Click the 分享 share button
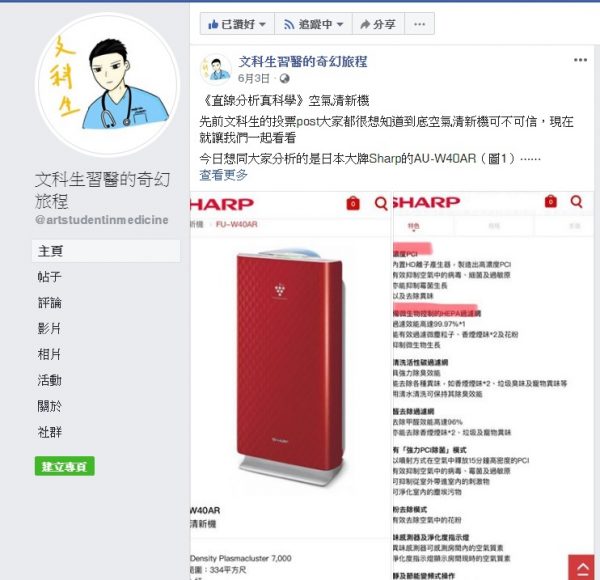Viewport: 600px width, 580px height. tap(378, 24)
